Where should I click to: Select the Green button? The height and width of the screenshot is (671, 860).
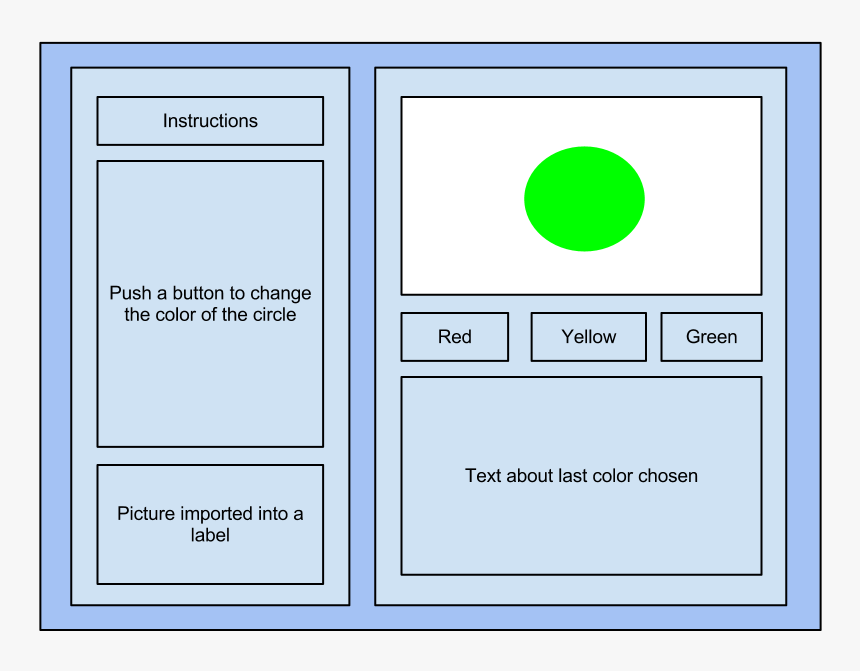711,337
